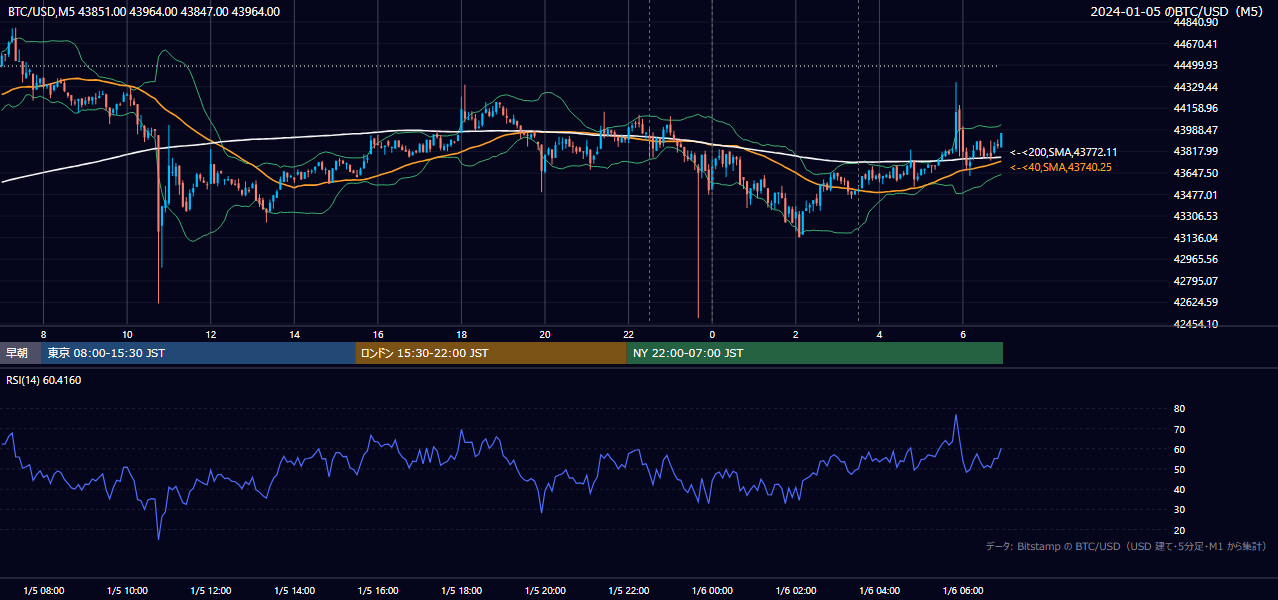Click price axis label 42454.10
This screenshot has height=600, width=1278.
[1195, 324]
